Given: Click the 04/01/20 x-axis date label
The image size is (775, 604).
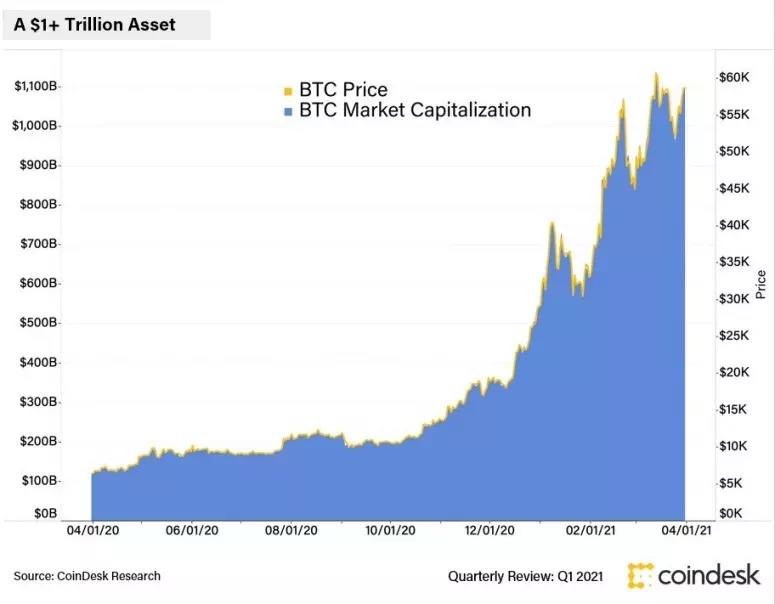Looking at the screenshot, I should (x=93, y=530).
